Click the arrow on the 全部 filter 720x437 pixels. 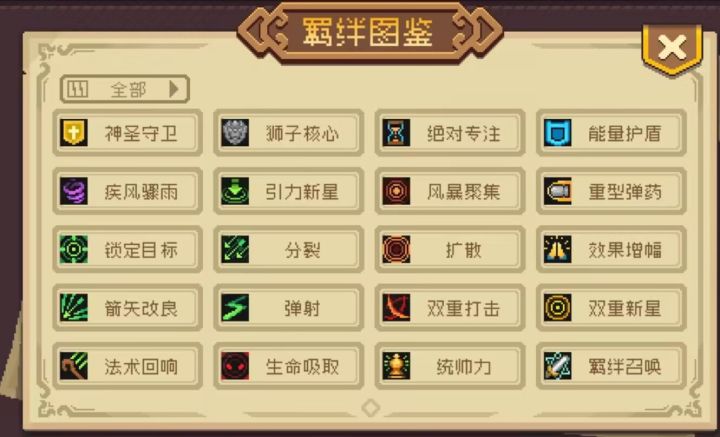point(174,89)
